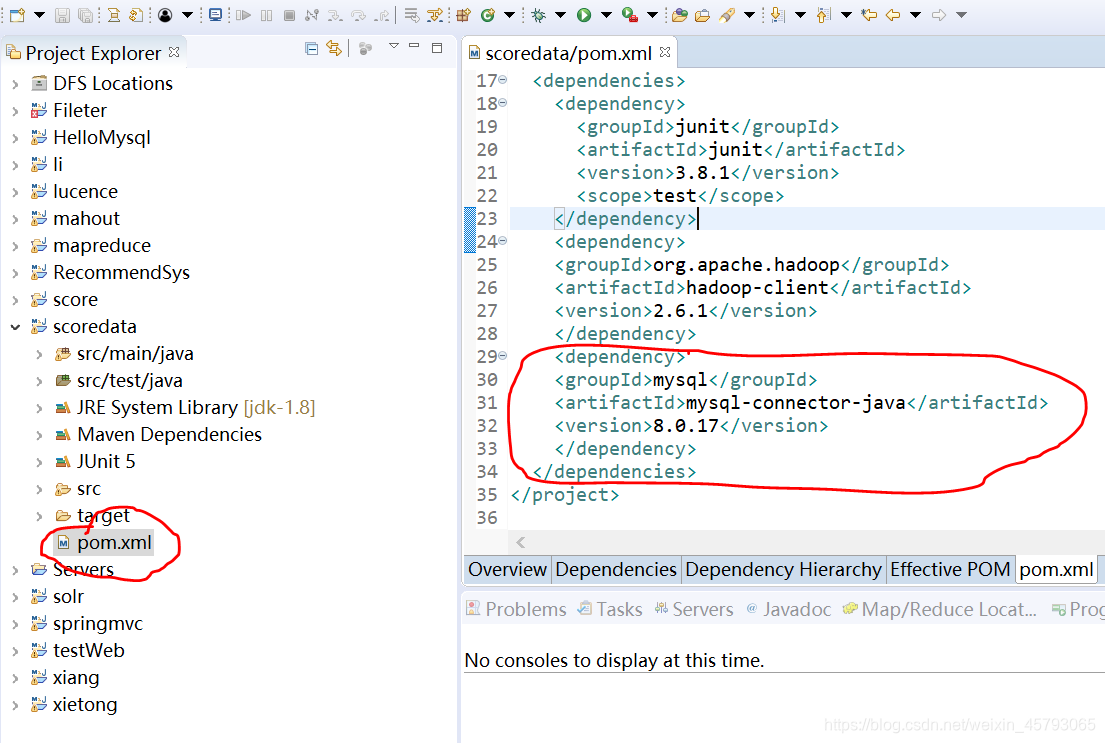
Task: Open the Project Explorer View Menu triangle
Action: [394, 47]
